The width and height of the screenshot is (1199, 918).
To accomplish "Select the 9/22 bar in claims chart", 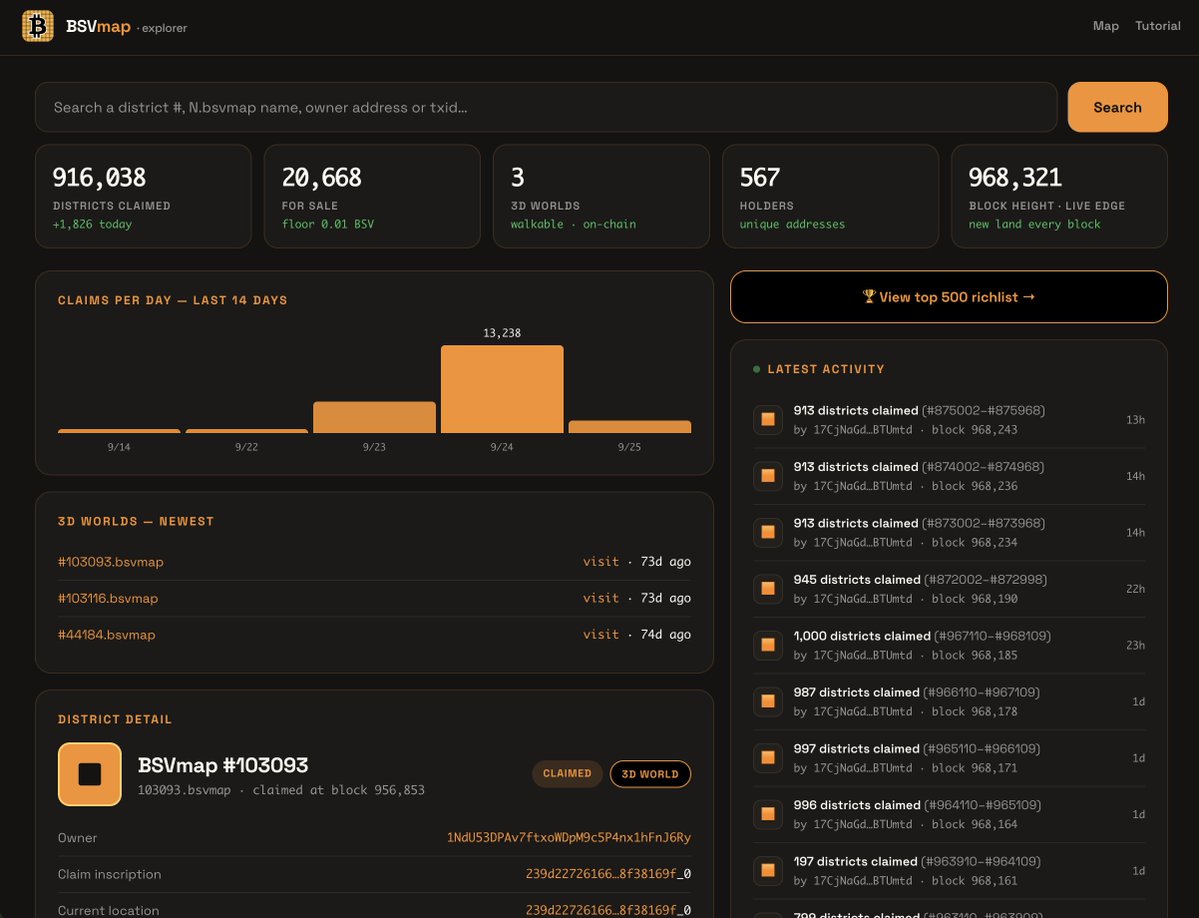I will pyautogui.click(x=246, y=431).
